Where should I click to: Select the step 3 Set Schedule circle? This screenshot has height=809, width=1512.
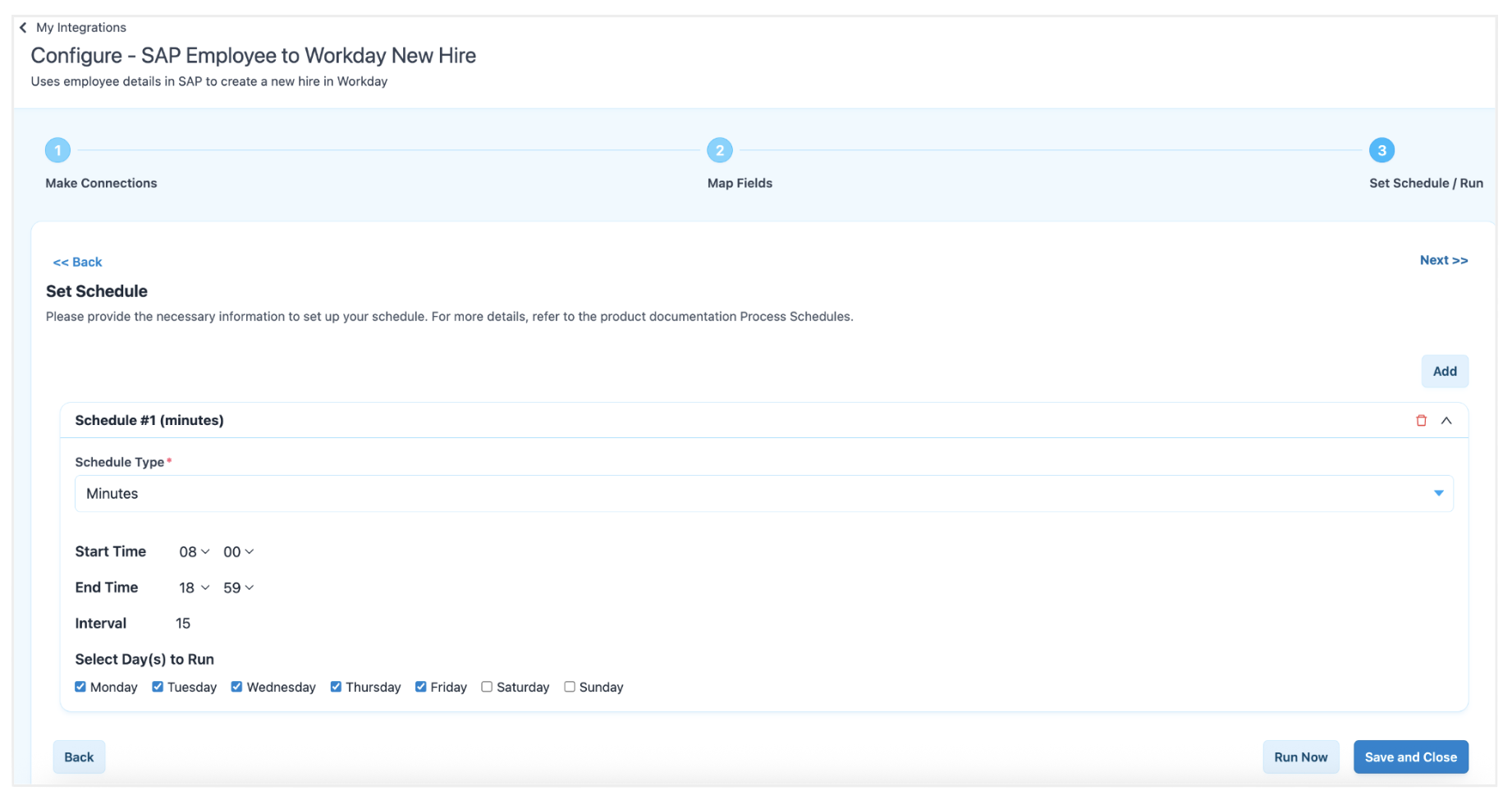(x=1381, y=150)
